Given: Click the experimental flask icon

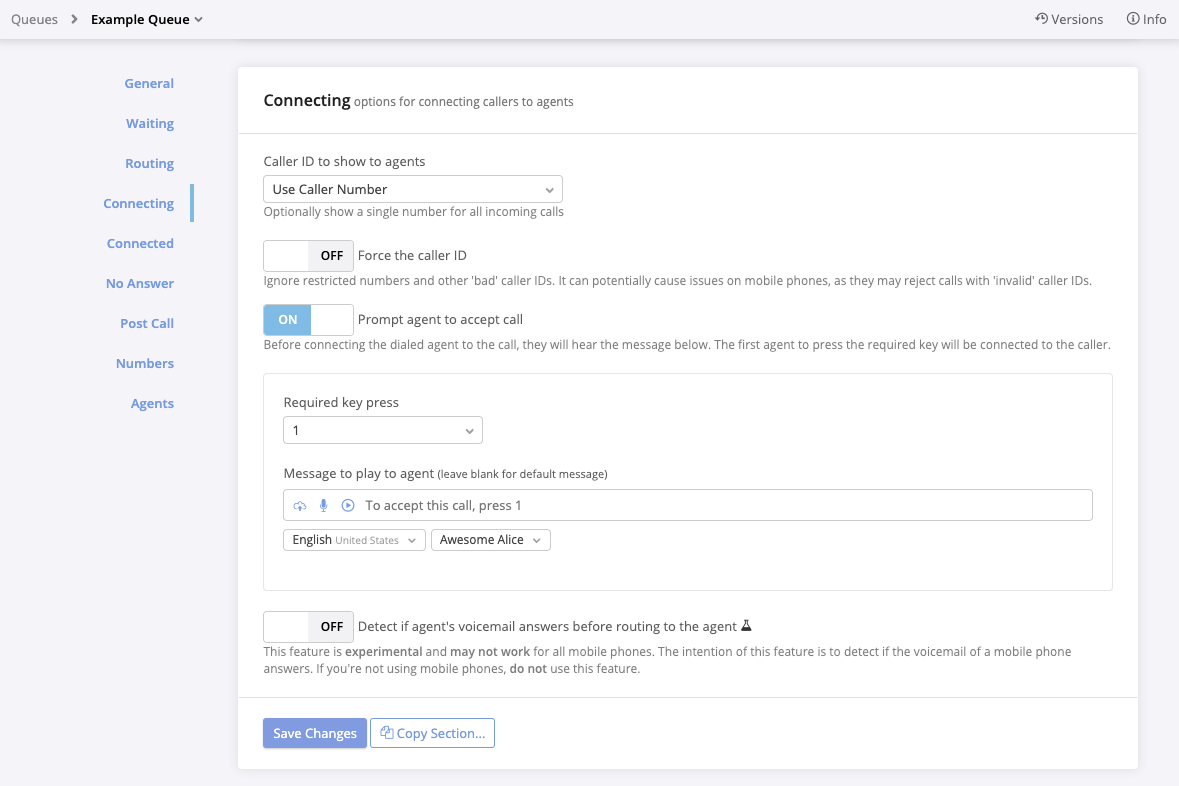Looking at the screenshot, I should [746, 627].
